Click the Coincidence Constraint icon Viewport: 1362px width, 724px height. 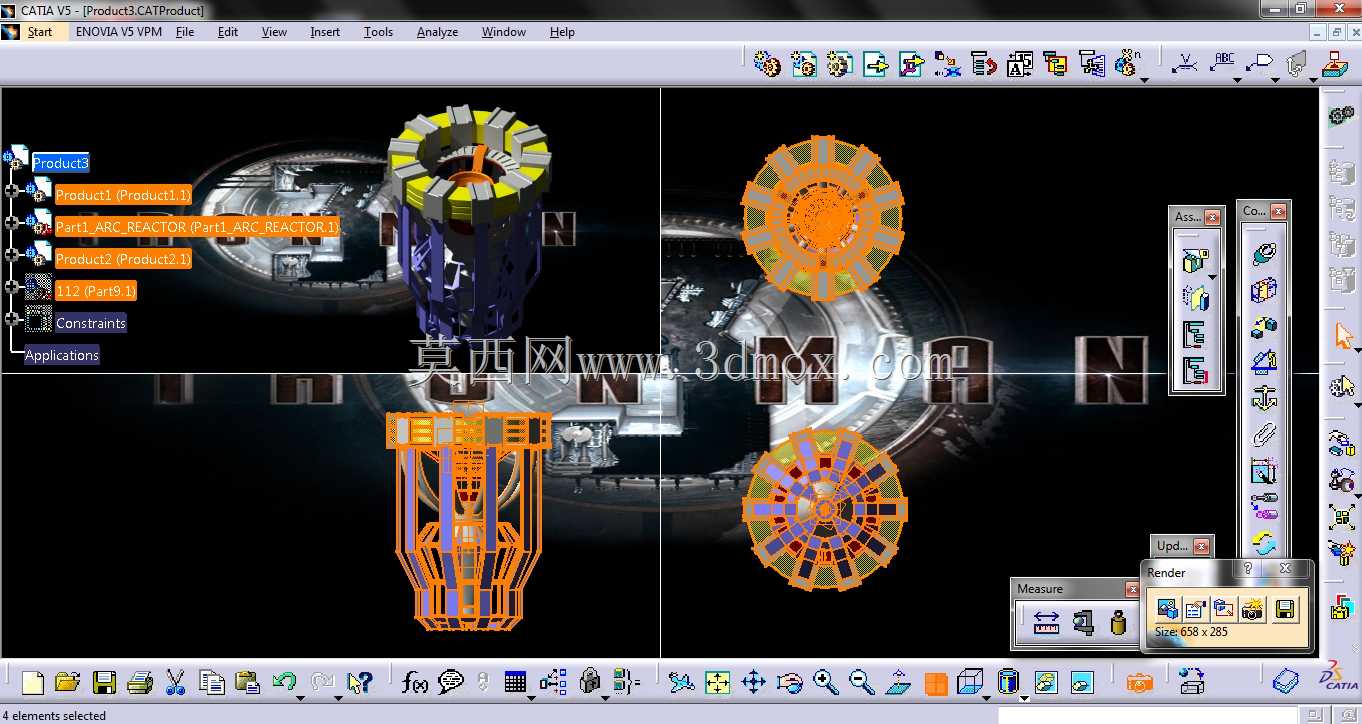pyautogui.click(x=1264, y=254)
